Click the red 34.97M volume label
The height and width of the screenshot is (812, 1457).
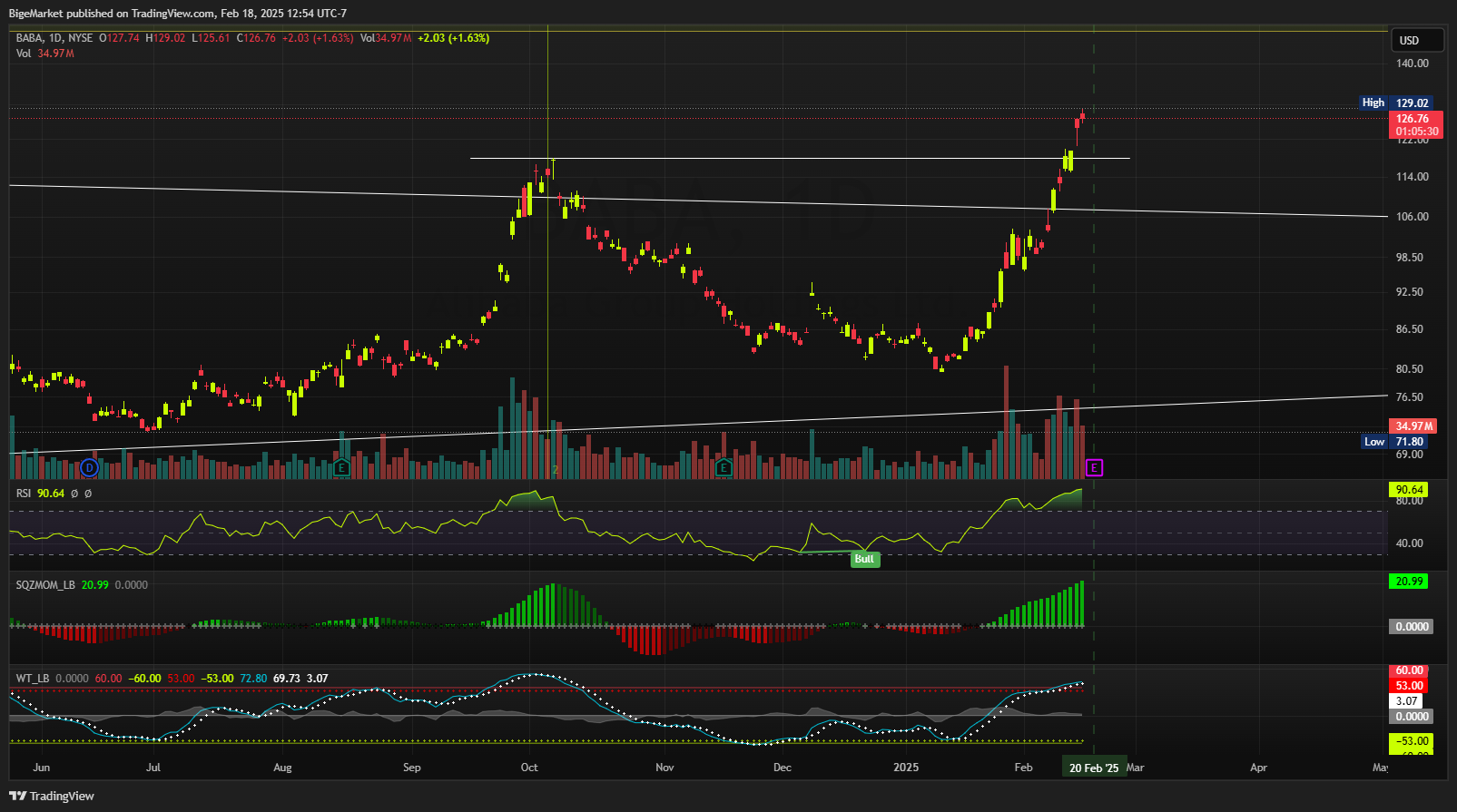(x=1413, y=426)
